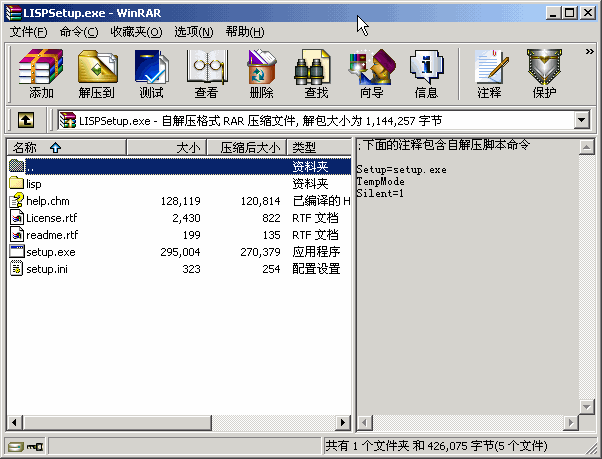The image size is (602, 459).
Task: Sort by the Name (名称) column header
Action: tap(67, 147)
